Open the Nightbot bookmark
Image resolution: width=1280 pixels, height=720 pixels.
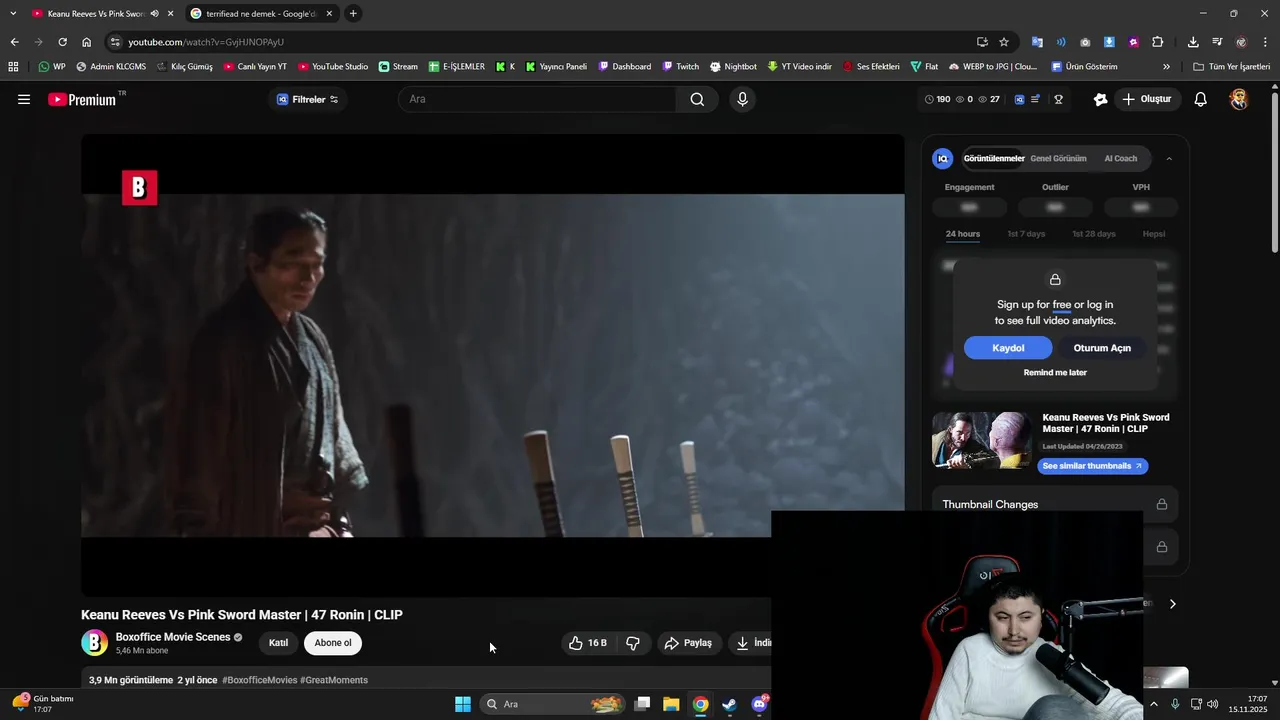(x=733, y=67)
